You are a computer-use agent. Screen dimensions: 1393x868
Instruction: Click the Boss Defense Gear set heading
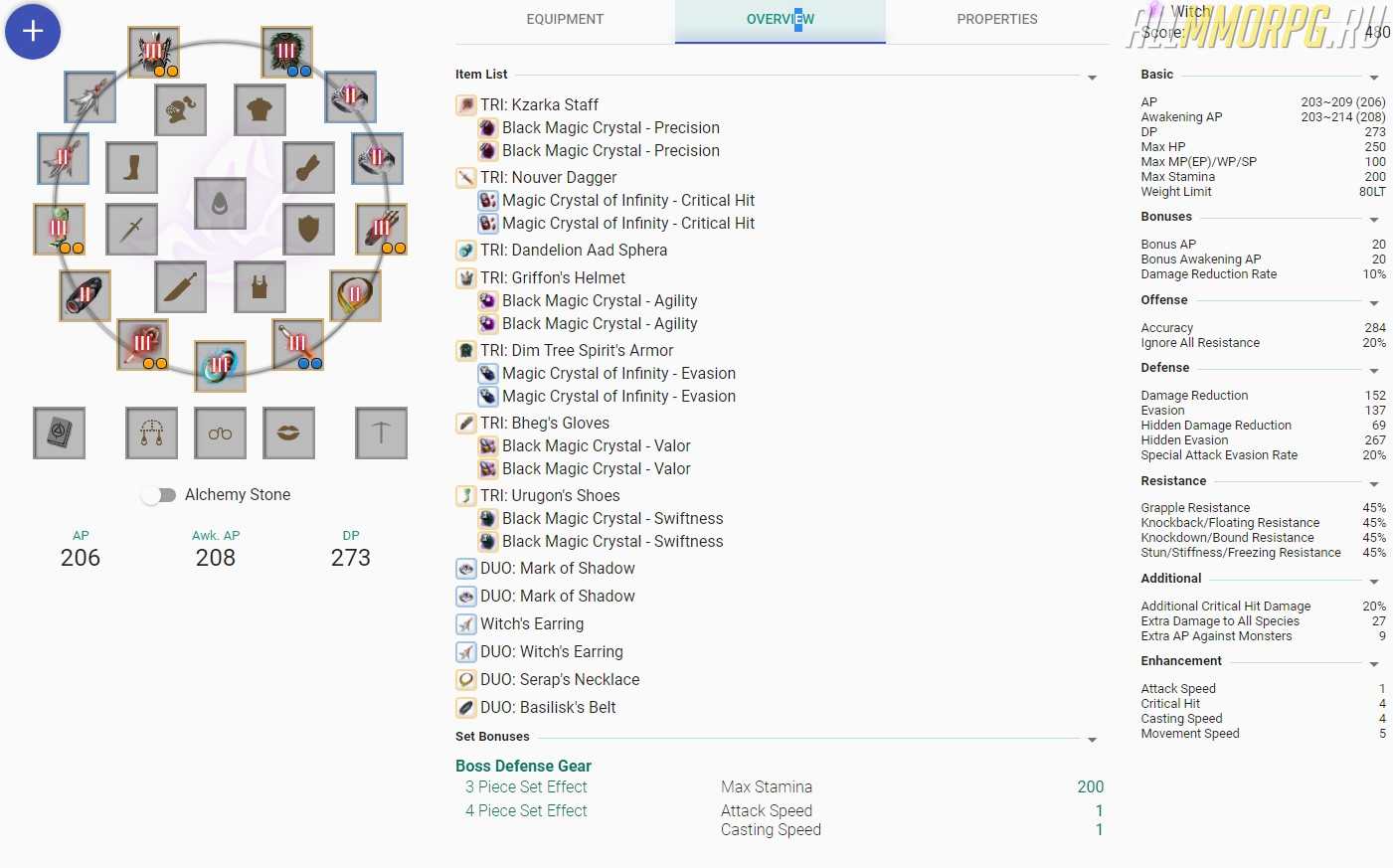(x=523, y=766)
